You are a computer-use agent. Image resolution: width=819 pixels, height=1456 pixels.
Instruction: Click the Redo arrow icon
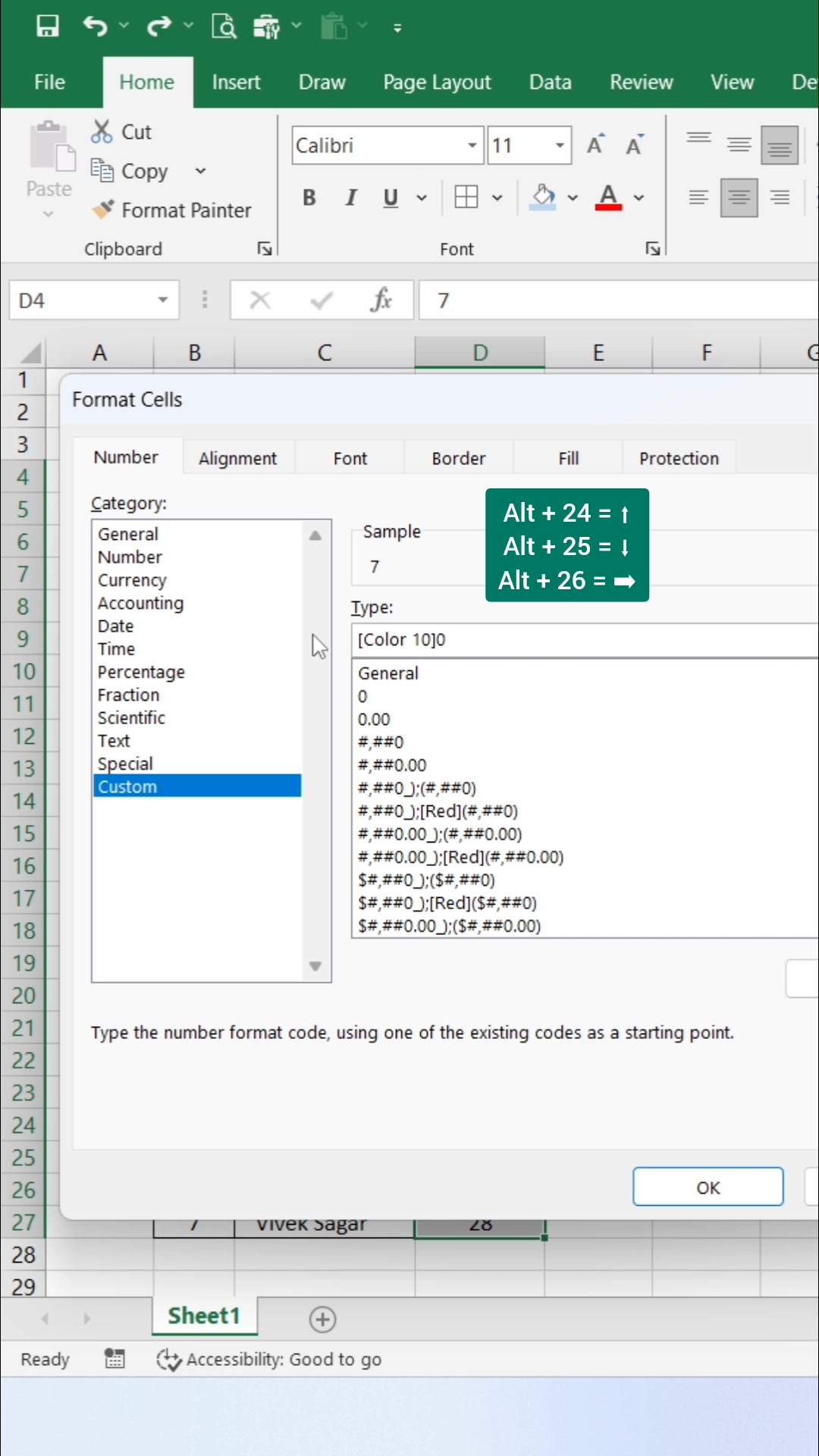[158, 27]
